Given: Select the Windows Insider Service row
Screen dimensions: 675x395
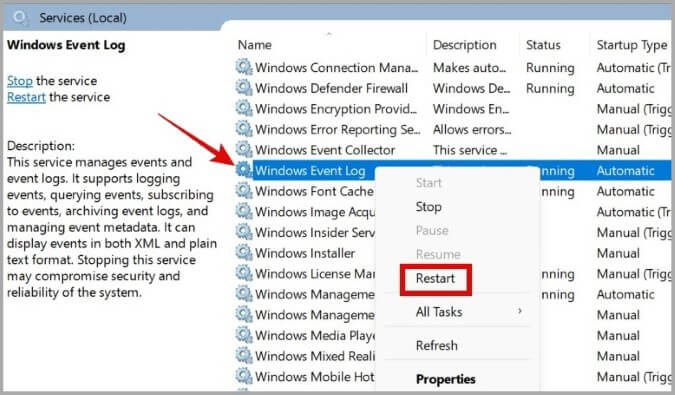Looking at the screenshot, I should 315,233.
